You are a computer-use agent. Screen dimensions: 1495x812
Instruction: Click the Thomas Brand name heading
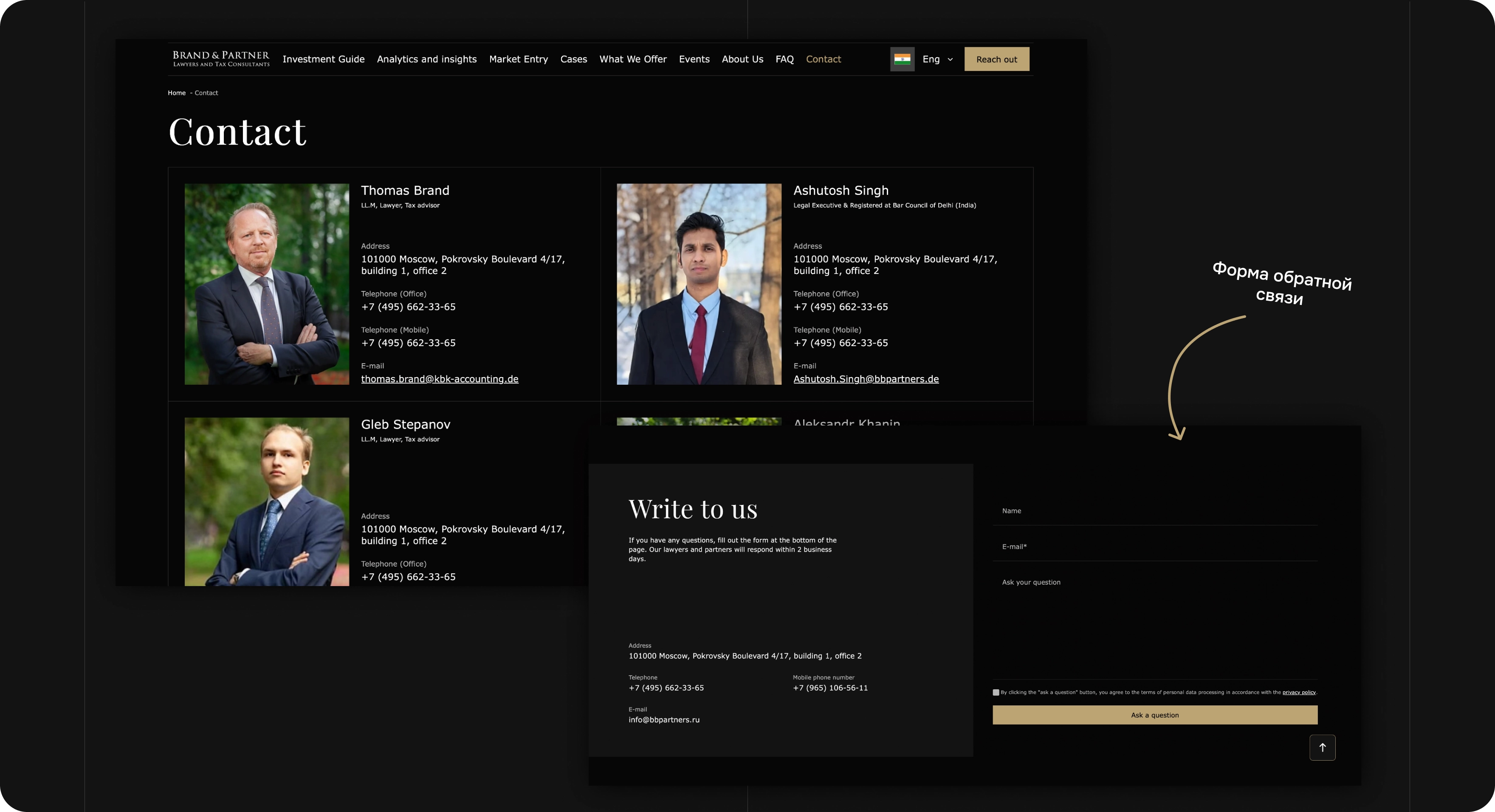click(x=405, y=191)
